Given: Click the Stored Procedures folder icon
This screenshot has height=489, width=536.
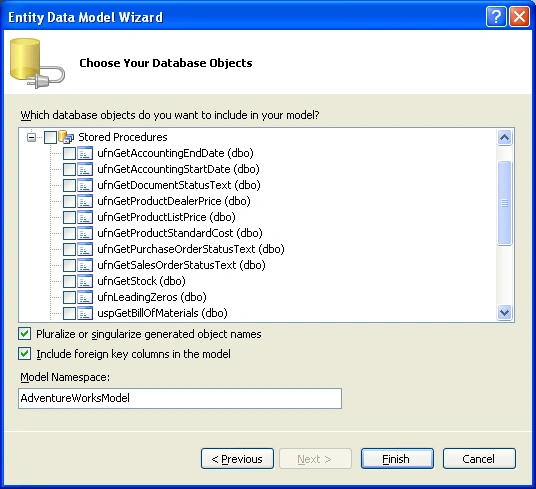Looking at the screenshot, I should (x=66, y=137).
